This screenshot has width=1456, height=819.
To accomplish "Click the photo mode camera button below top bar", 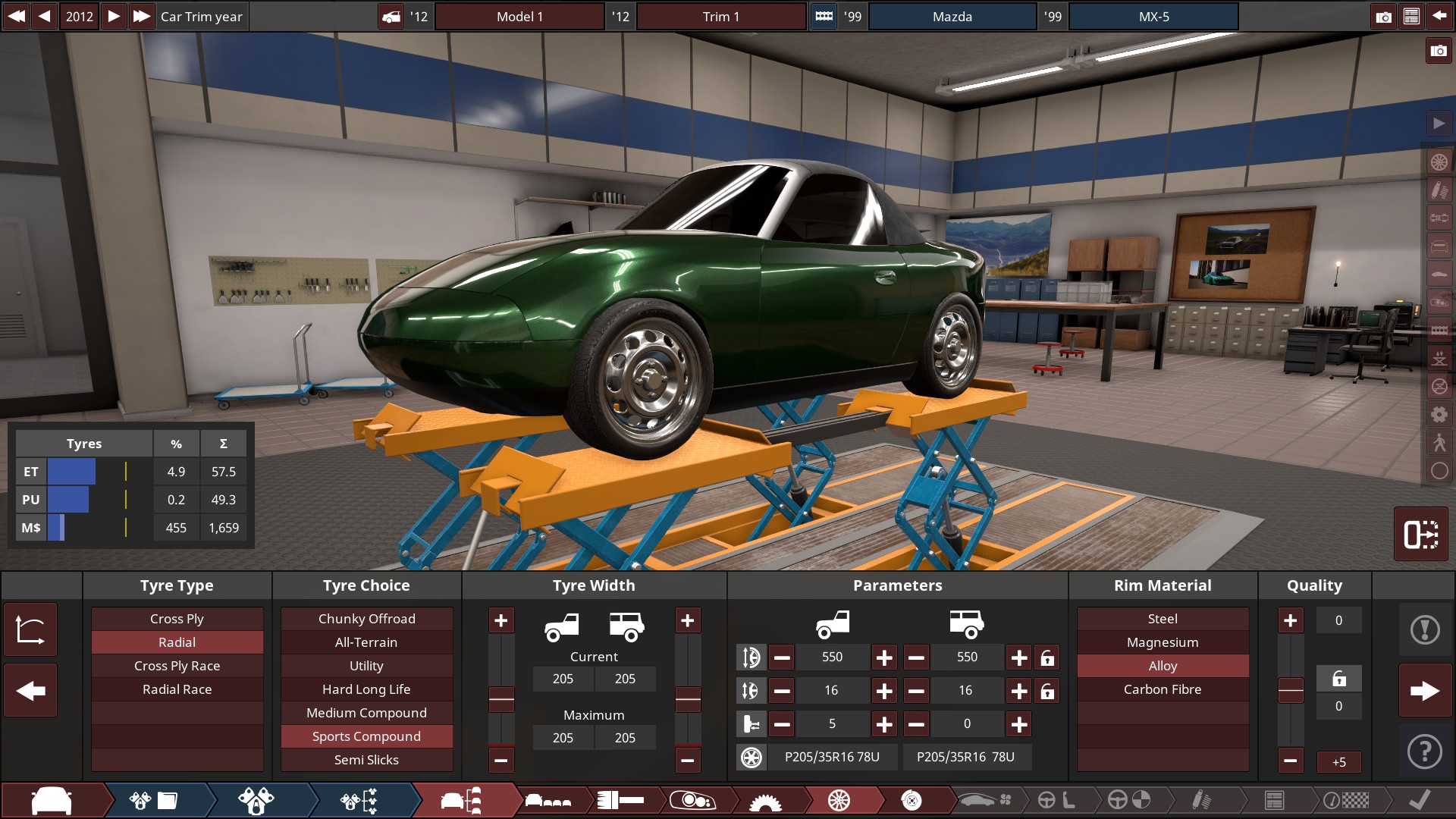I will click(1439, 51).
